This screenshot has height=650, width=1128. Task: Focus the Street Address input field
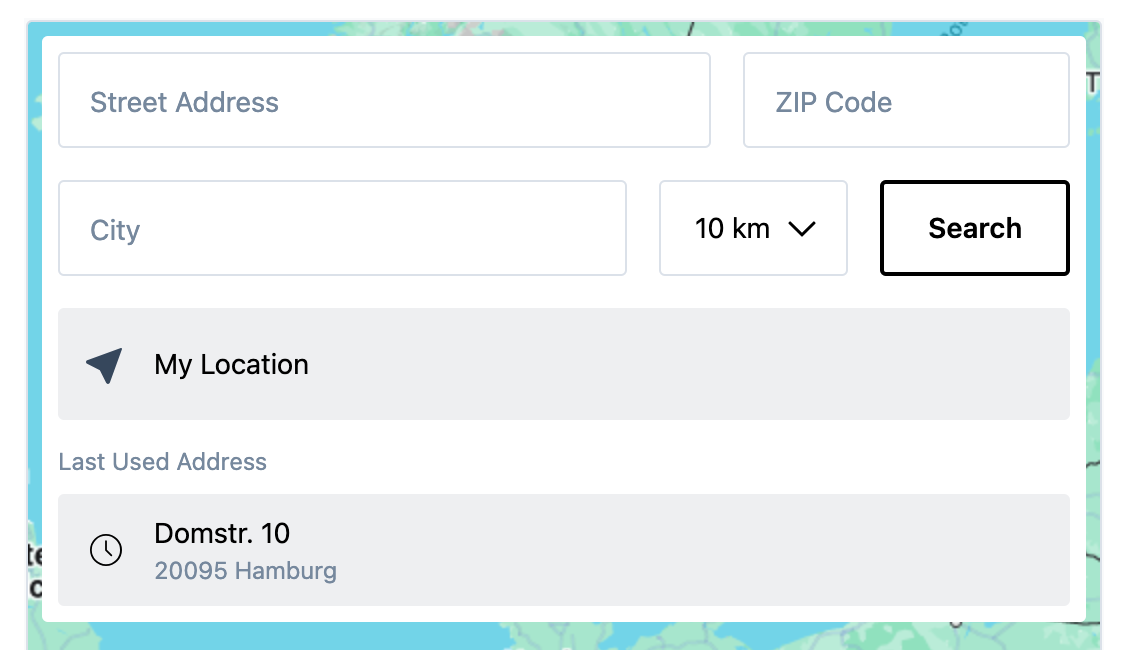[384, 101]
